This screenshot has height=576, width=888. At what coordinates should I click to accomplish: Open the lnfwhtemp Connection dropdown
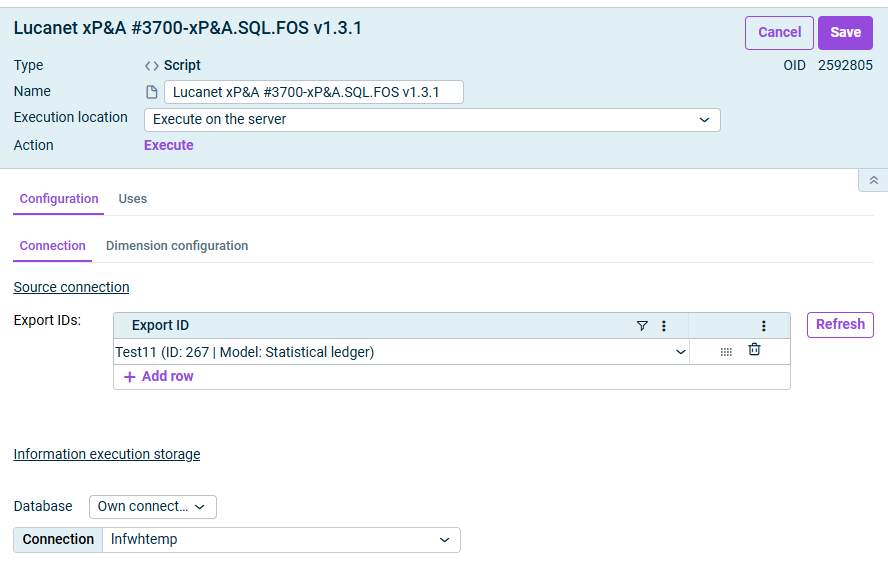(281, 540)
